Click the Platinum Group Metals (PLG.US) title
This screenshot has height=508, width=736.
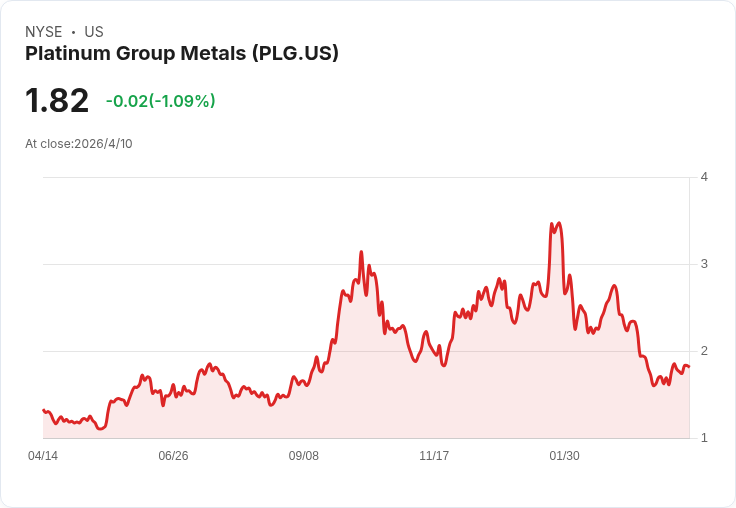pyautogui.click(x=182, y=54)
